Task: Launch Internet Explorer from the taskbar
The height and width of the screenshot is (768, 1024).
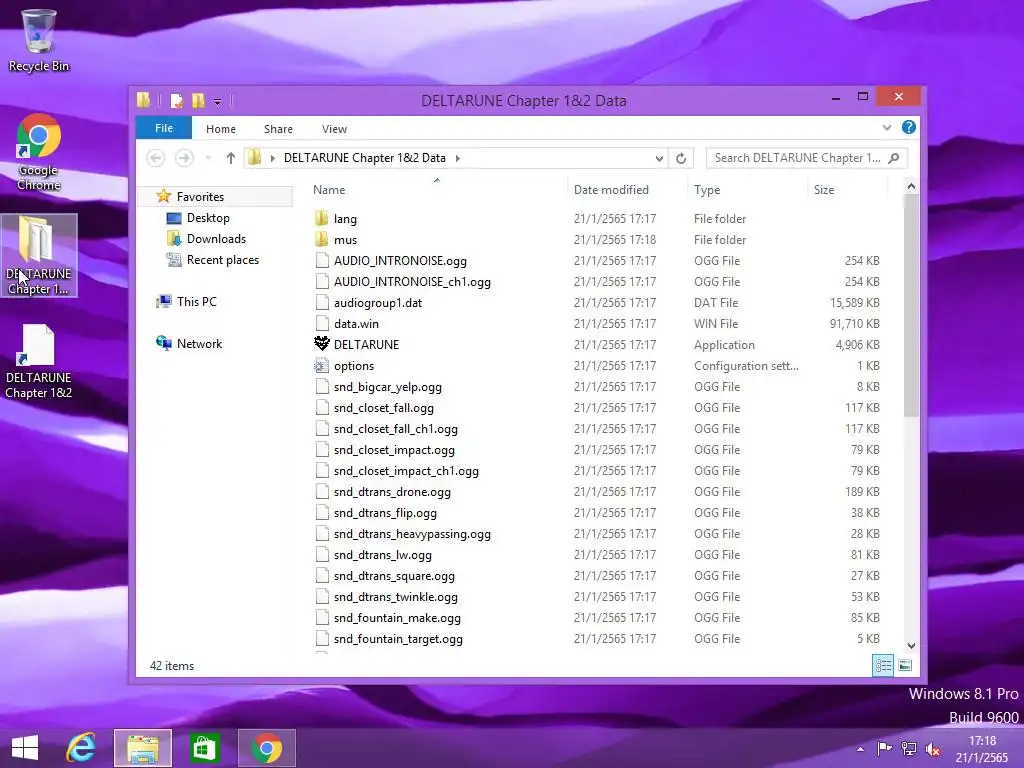Action: point(81,748)
